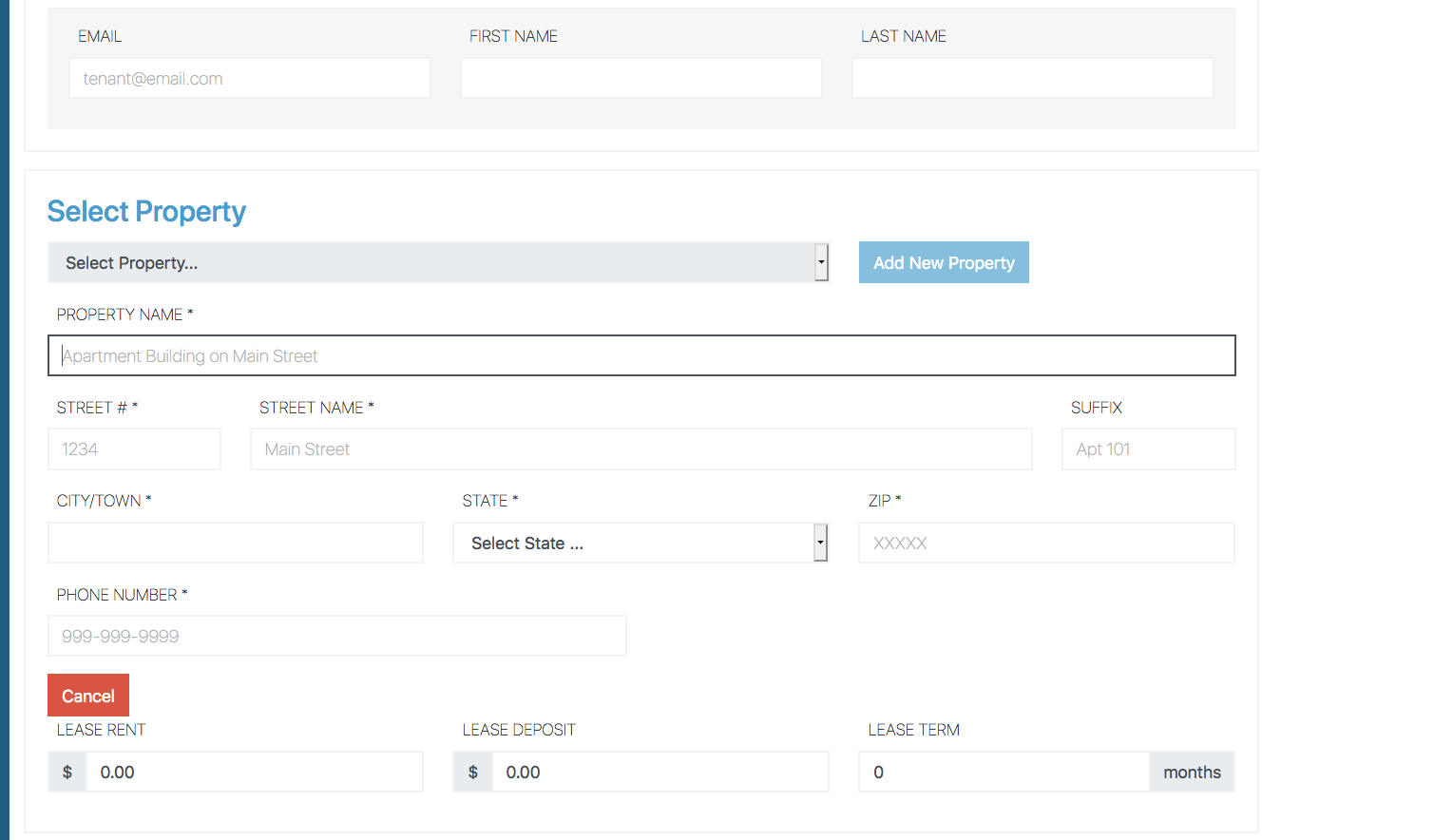Click the LAST NAME label

[904, 36]
